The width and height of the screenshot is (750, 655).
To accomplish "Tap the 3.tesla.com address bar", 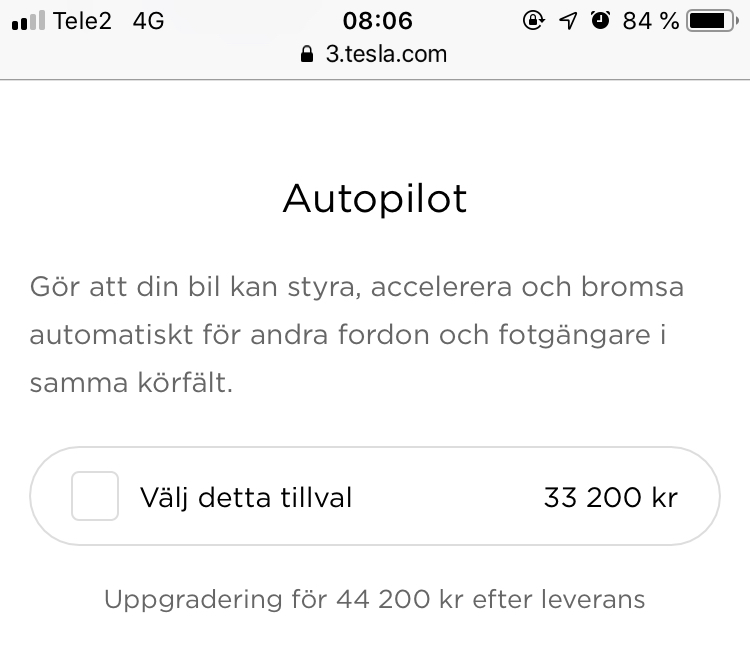I will tap(375, 54).
